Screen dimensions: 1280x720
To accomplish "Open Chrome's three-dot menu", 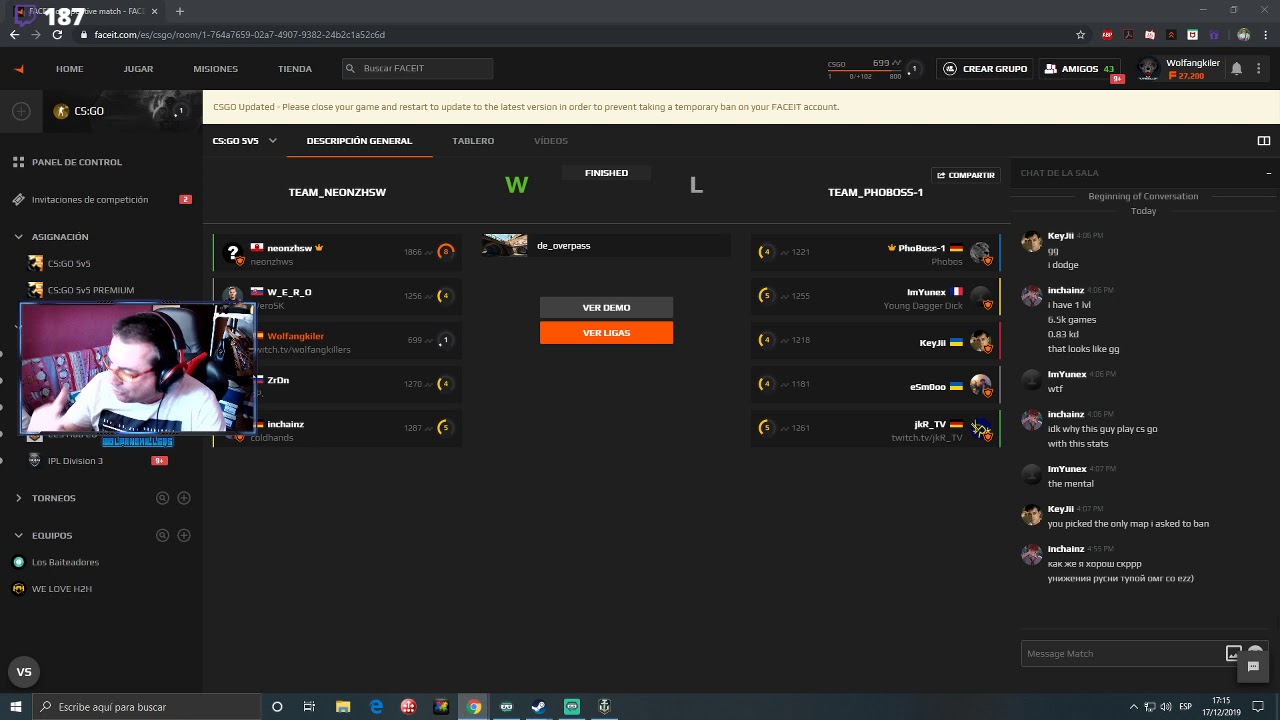I will pyautogui.click(x=1265, y=35).
